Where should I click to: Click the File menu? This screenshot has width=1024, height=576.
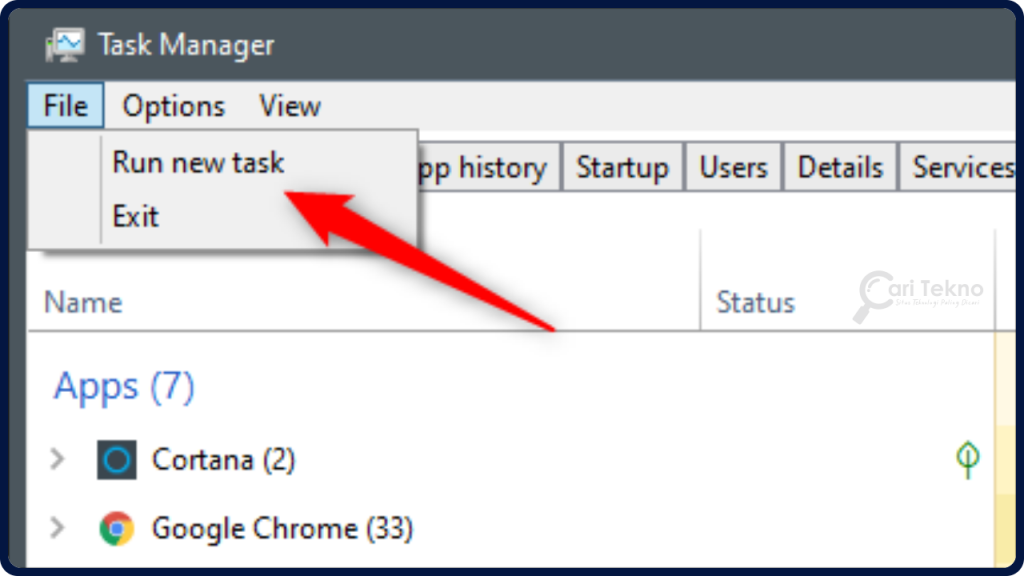point(64,106)
